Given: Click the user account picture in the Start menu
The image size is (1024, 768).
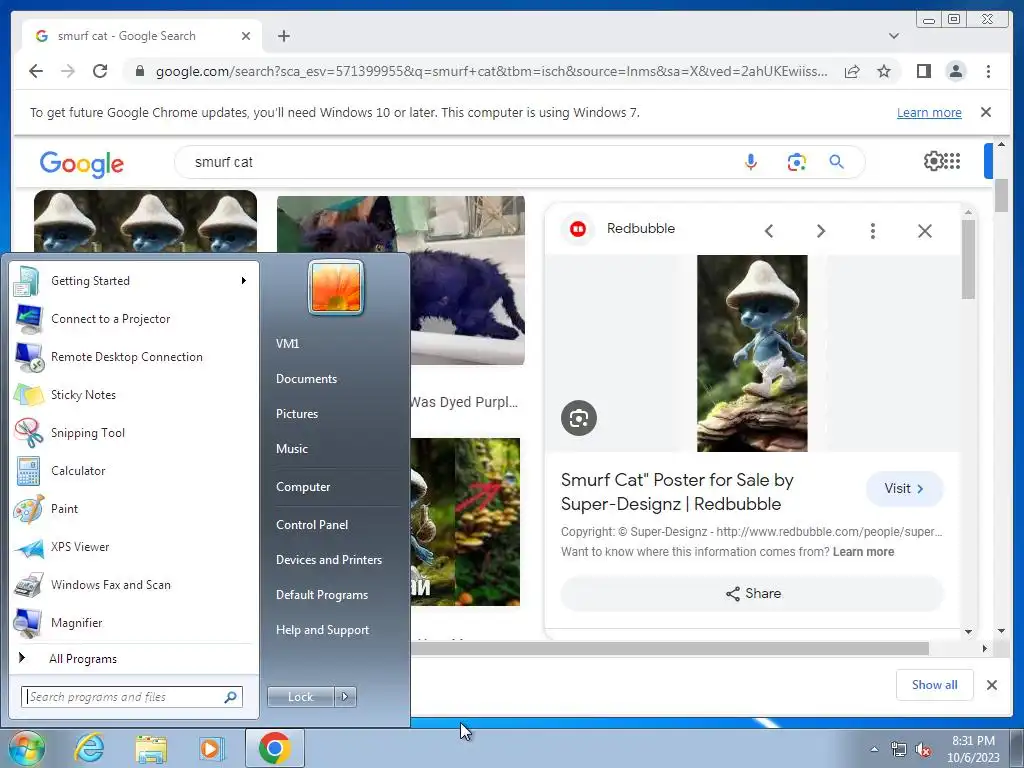Looking at the screenshot, I should (x=336, y=287).
